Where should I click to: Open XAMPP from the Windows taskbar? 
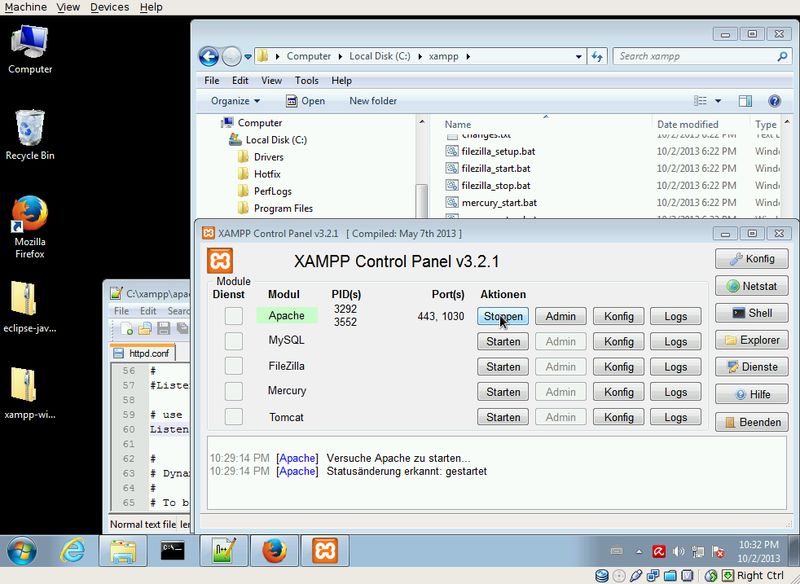[x=325, y=551]
